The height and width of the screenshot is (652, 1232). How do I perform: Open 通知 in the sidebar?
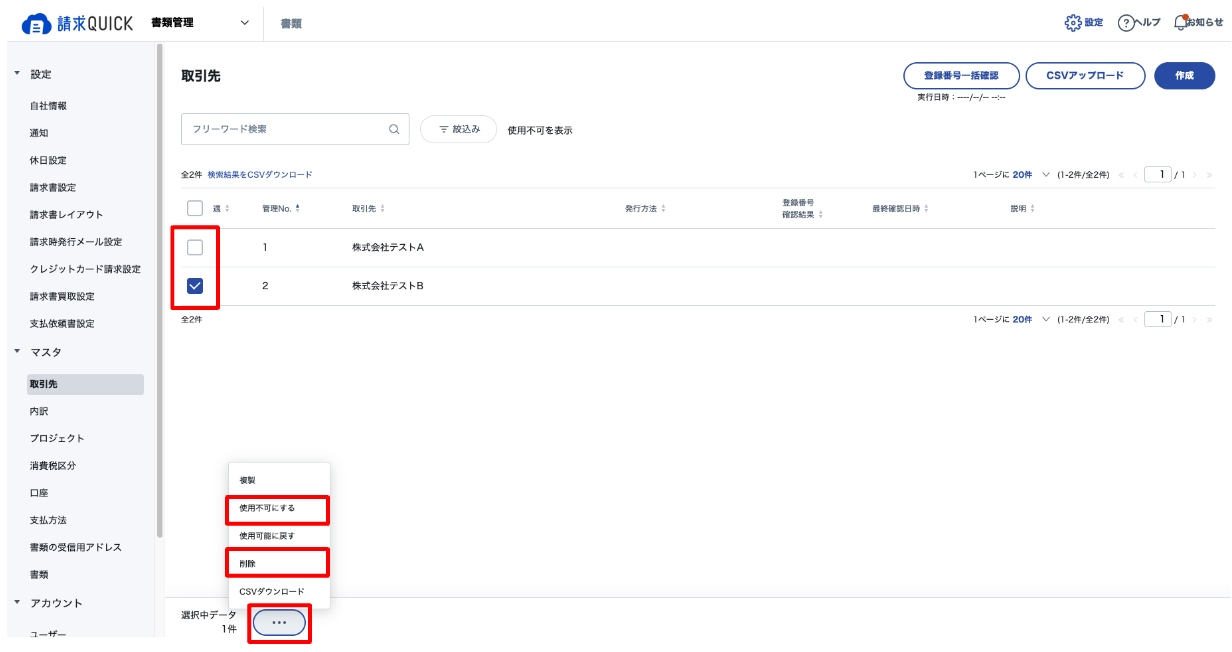coord(39,133)
